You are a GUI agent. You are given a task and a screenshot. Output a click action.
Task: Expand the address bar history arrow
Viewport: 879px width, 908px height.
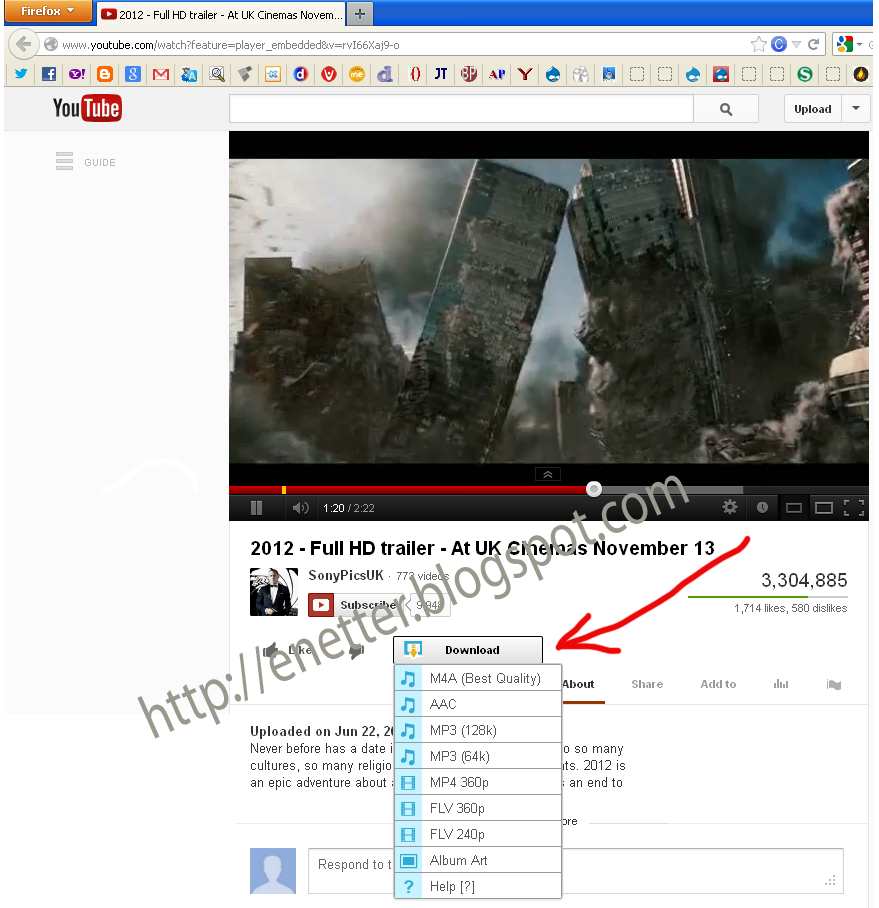coord(796,45)
